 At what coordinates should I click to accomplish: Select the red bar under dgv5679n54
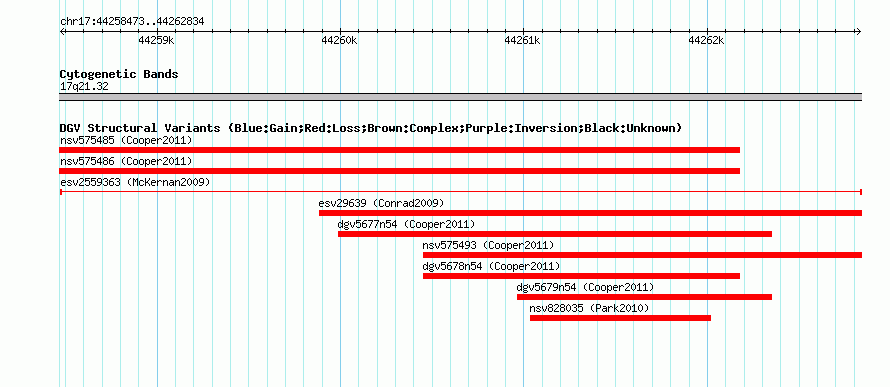[644, 297]
